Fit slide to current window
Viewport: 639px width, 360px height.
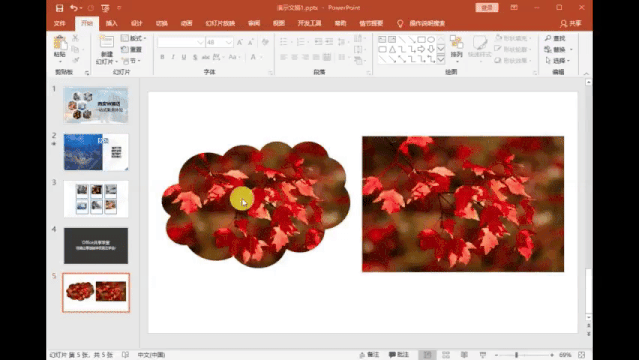pos(582,355)
